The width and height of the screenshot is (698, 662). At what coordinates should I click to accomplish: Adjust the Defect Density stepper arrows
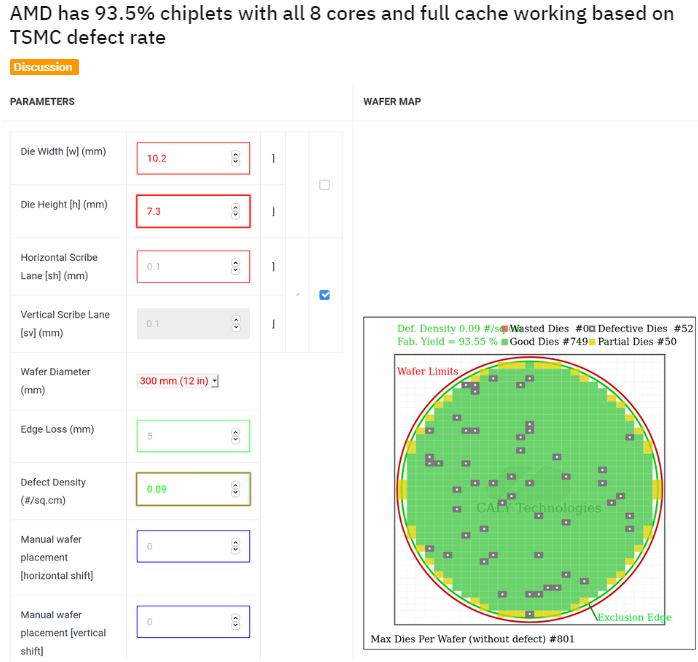click(235, 489)
